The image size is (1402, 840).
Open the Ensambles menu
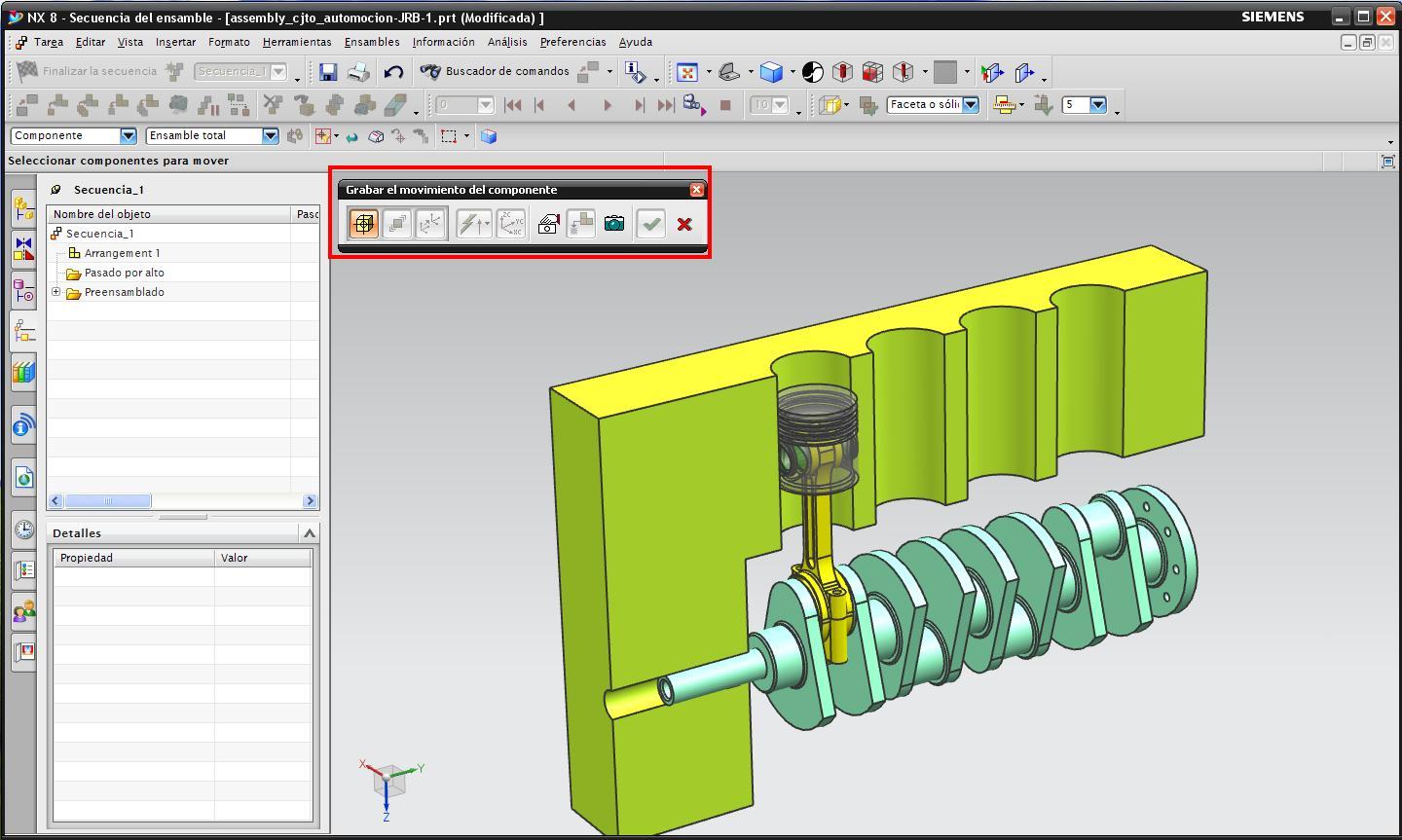click(372, 42)
